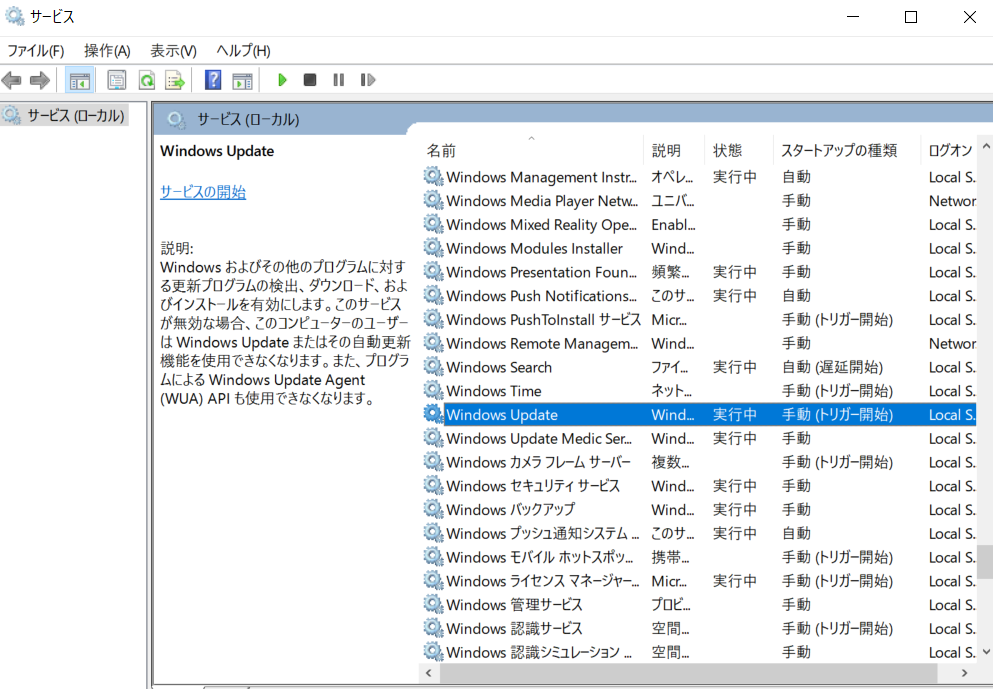Click vertical scrollbar down arrow

pyautogui.click(x=985, y=652)
